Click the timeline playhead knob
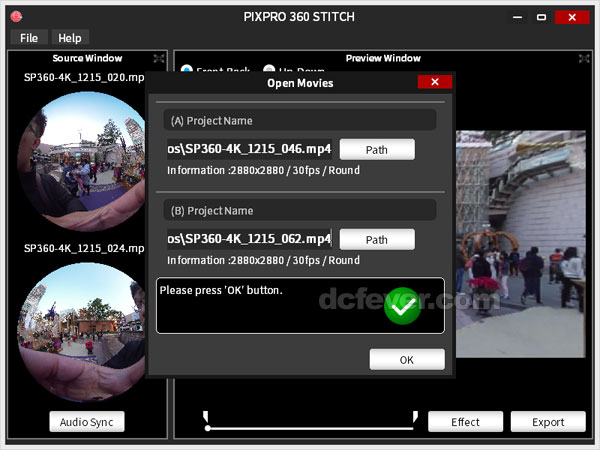The image size is (600, 450). [x=207, y=428]
